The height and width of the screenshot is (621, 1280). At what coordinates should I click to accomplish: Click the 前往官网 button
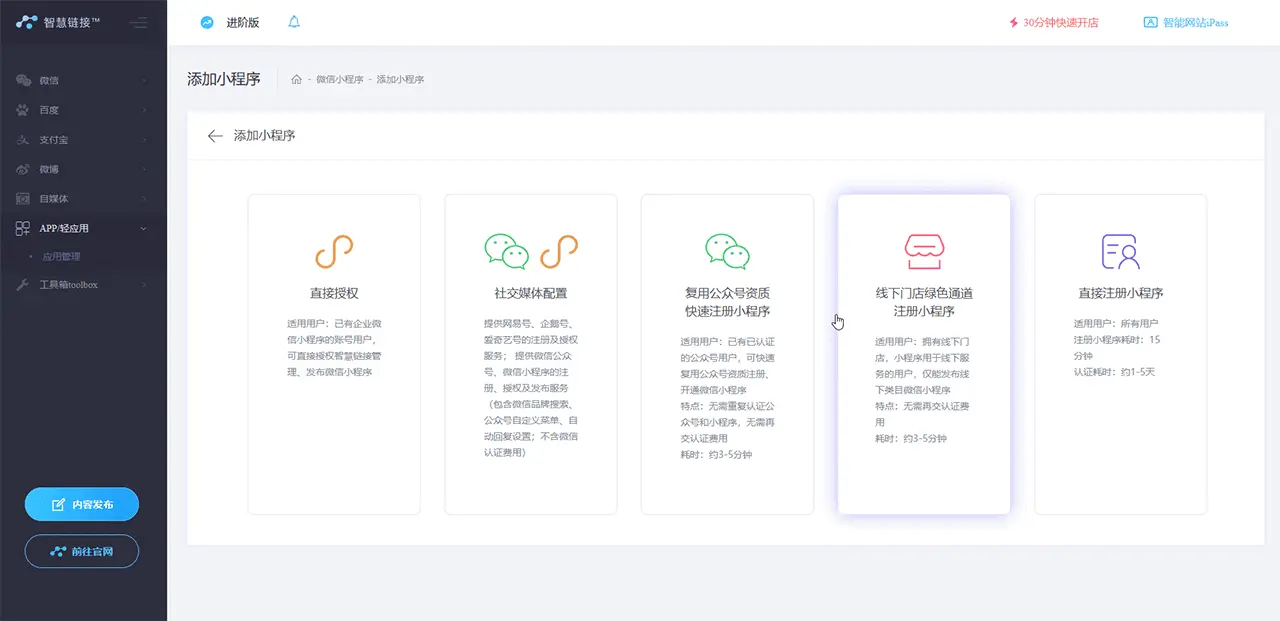pyautogui.click(x=82, y=551)
